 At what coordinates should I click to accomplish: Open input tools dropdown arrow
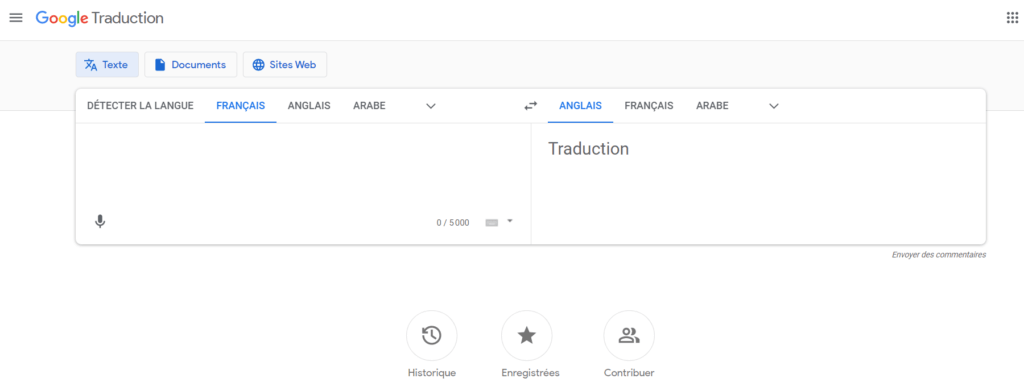pos(510,221)
